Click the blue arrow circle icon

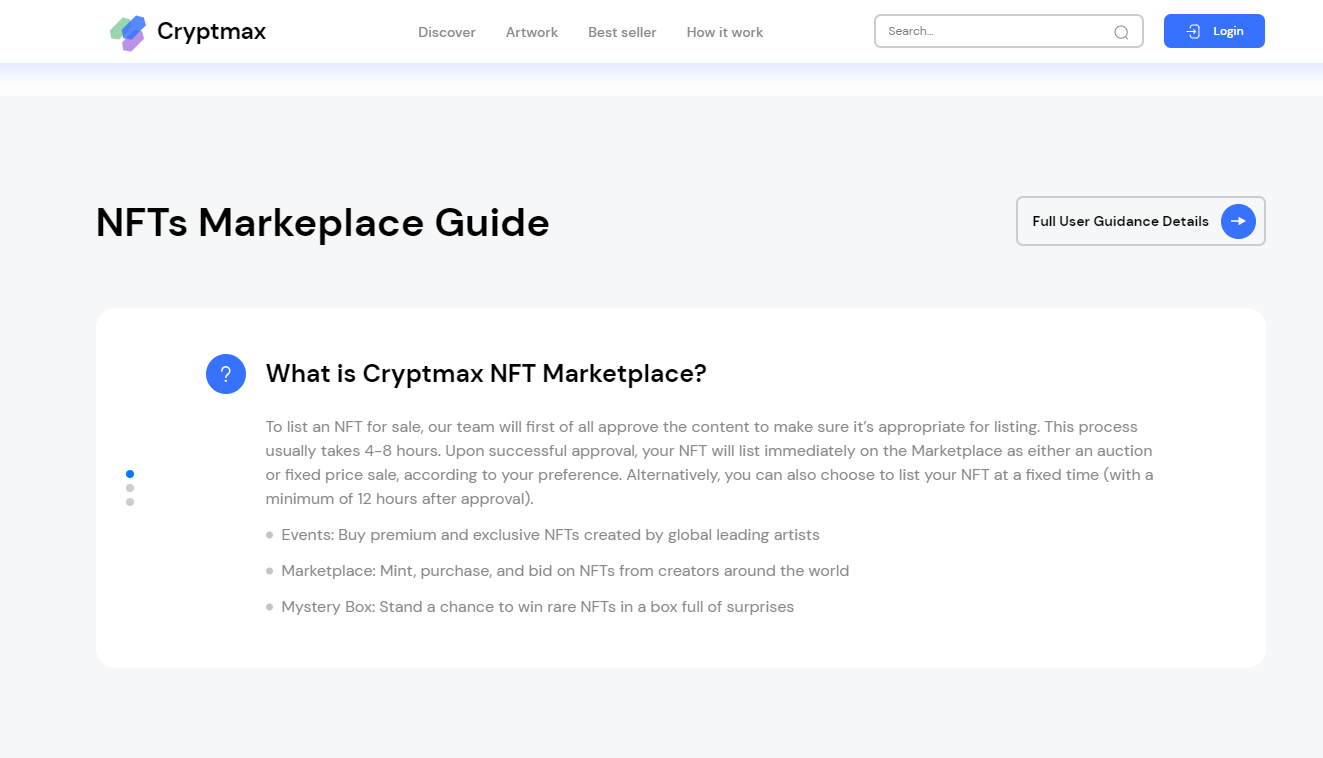coord(1238,221)
